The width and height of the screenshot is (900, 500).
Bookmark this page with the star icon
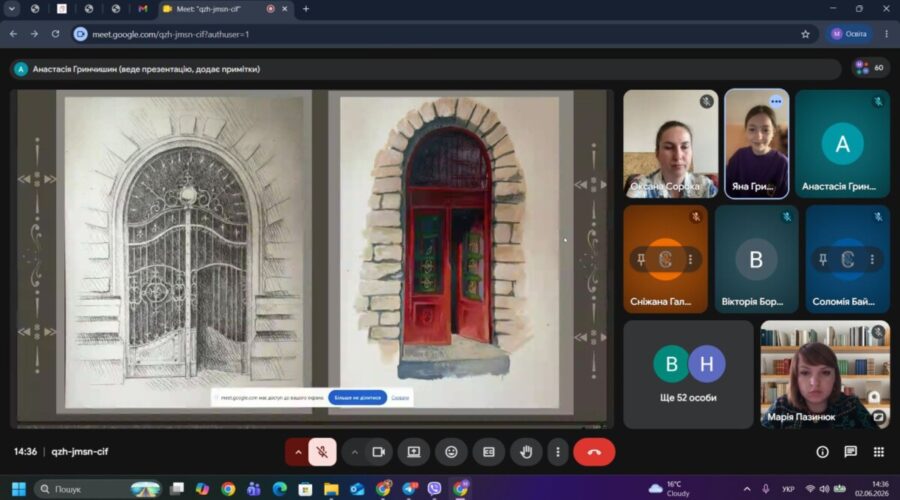click(x=805, y=34)
